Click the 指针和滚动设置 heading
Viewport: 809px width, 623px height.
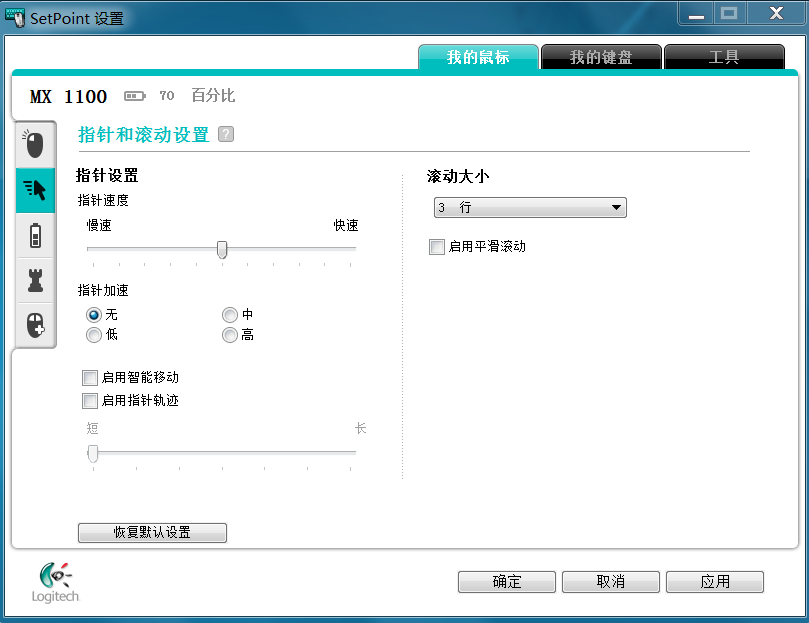[x=144, y=135]
